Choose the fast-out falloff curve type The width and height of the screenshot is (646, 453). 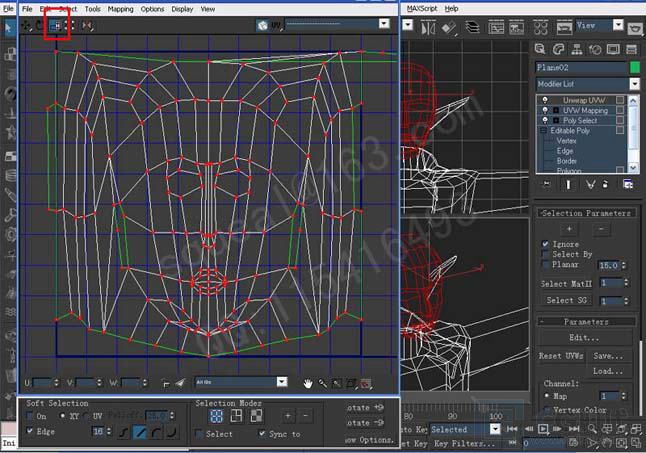click(x=172, y=432)
